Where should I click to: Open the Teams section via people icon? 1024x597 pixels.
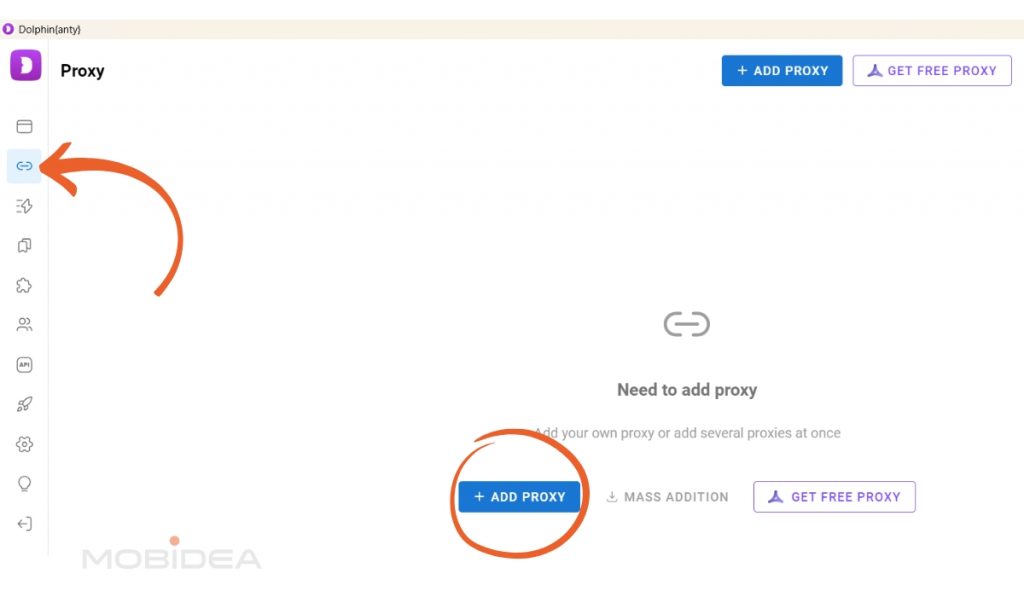tap(23, 324)
